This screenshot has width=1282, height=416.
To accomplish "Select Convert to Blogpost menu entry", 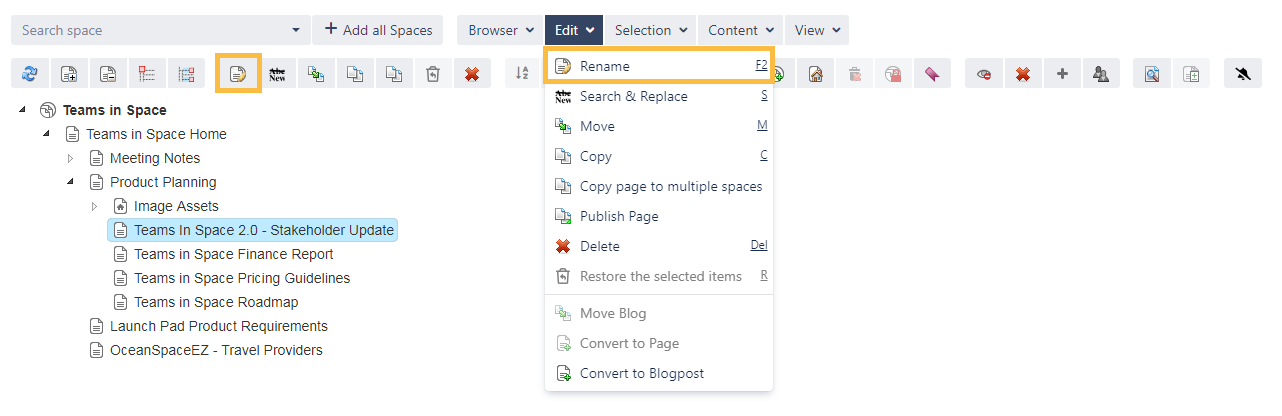I will point(641,373).
